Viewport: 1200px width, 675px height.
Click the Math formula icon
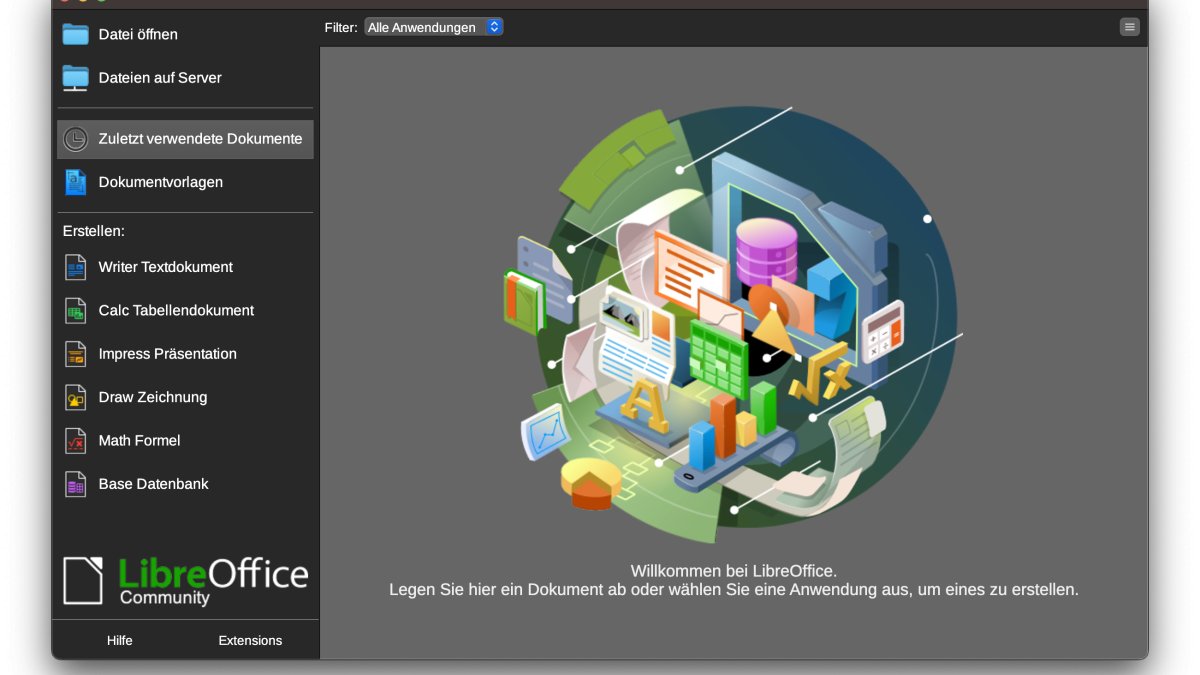point(76,440)
